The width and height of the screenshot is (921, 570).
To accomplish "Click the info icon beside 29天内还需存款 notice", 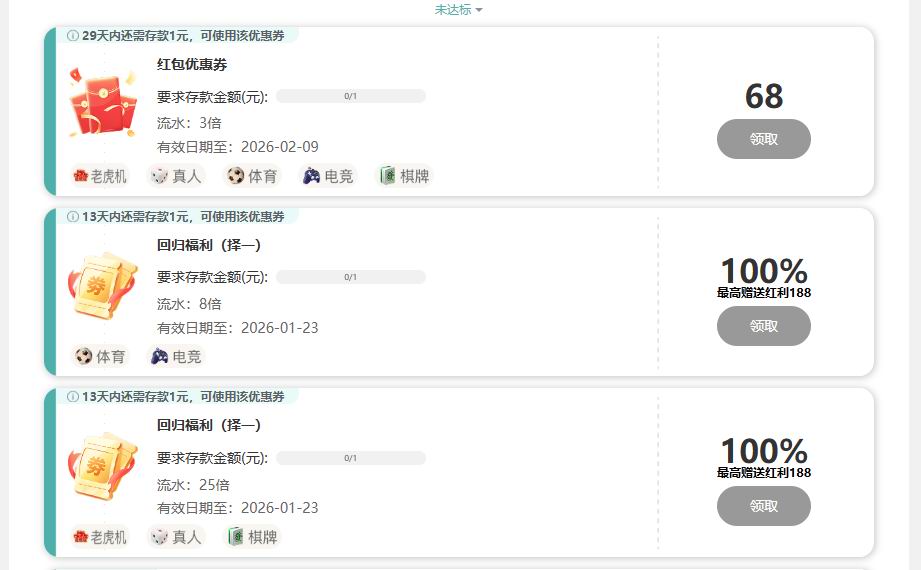I will [73, 36].
